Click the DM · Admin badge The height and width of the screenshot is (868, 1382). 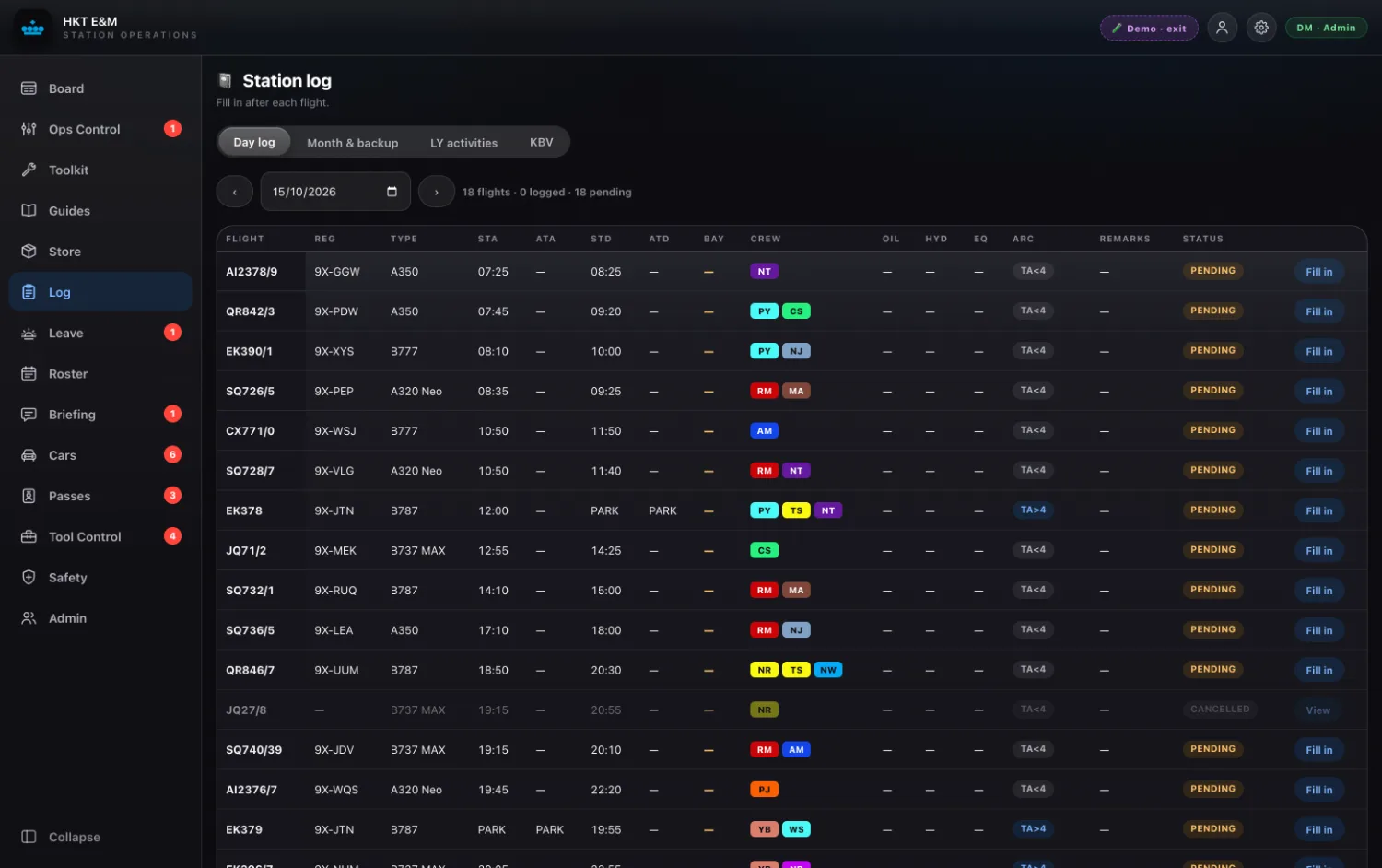(1326, 28)
